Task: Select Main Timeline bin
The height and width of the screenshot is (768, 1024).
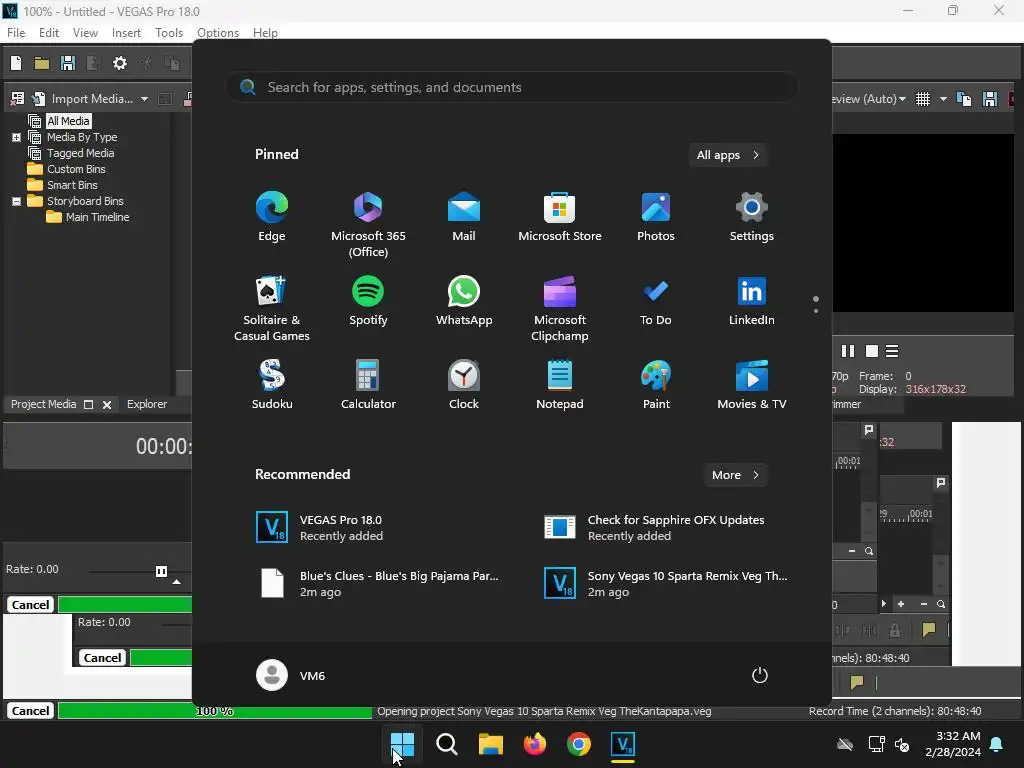Action: click(x=97, y=217)
